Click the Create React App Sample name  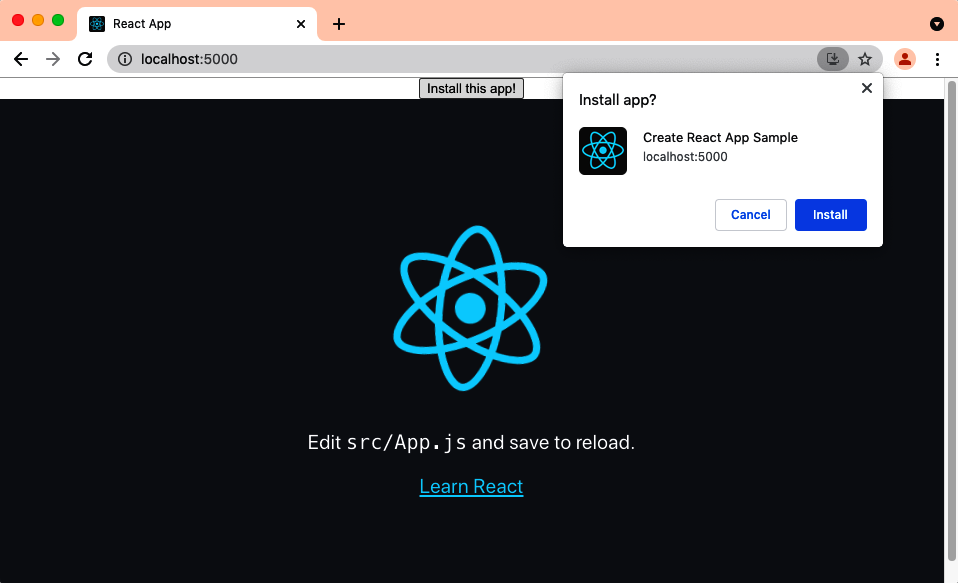pyautogui.click(x=720, y=138)
